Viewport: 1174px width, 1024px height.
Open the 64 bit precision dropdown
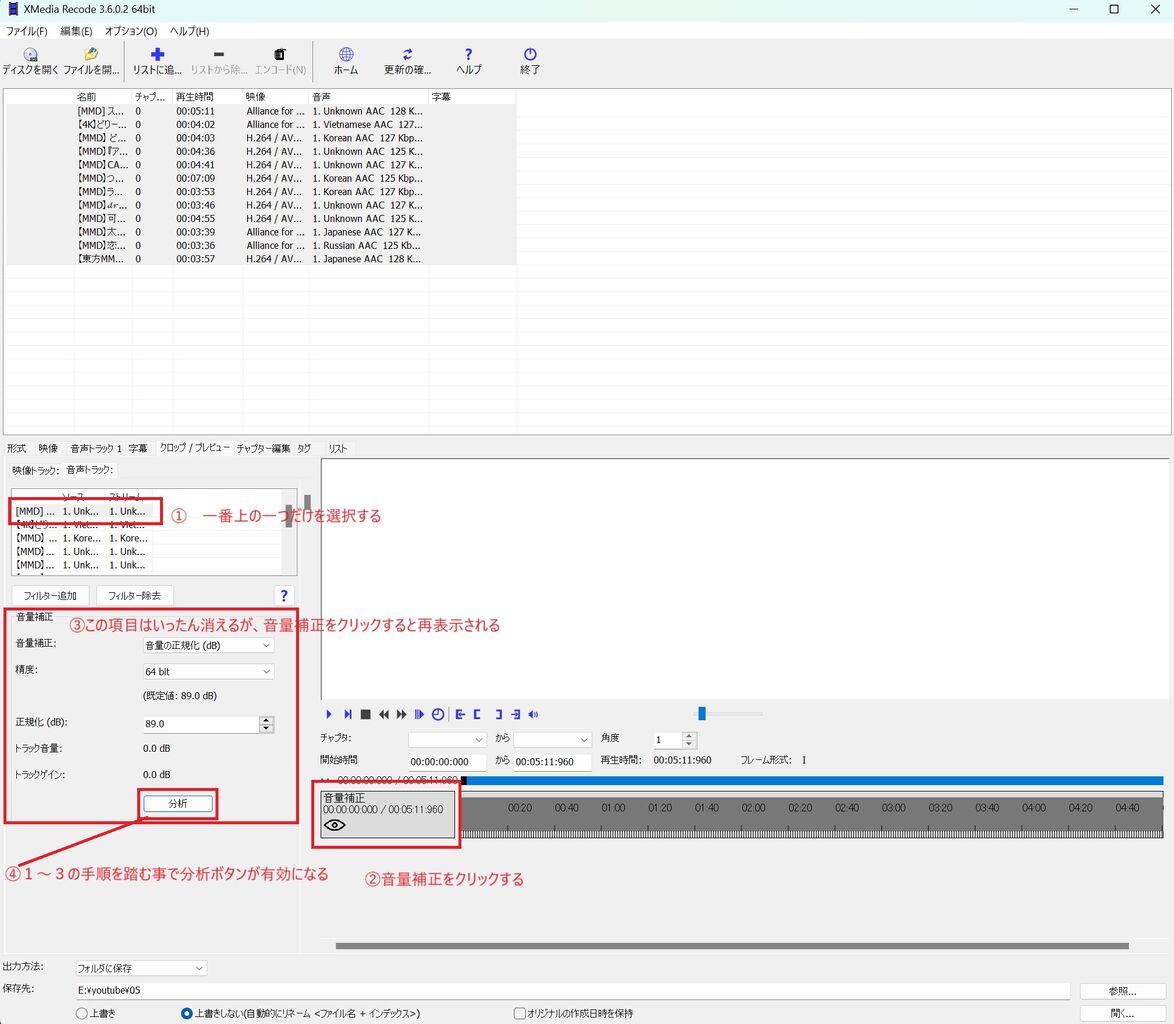(208, 671)
